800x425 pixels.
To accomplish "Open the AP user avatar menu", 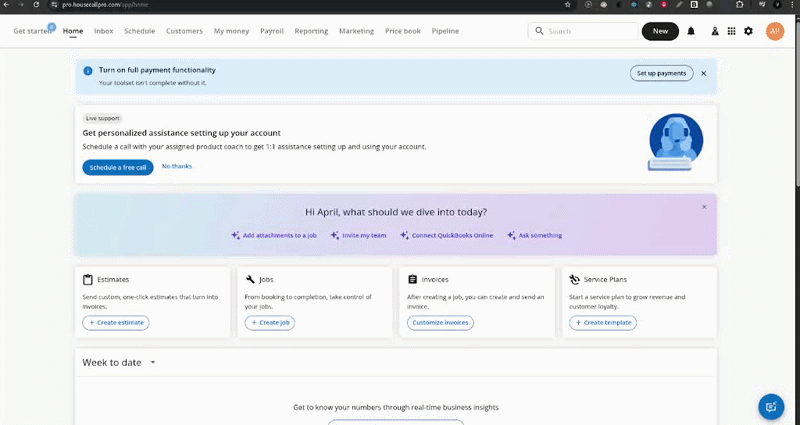I will [774, 31].
